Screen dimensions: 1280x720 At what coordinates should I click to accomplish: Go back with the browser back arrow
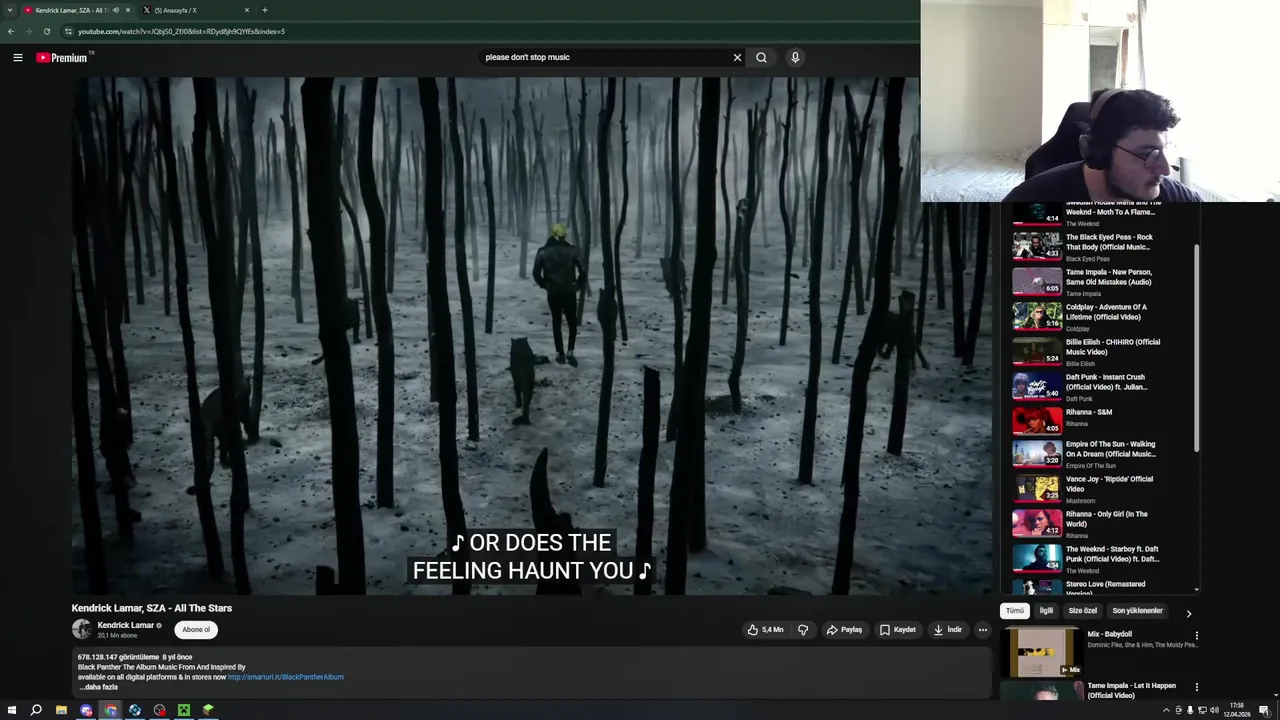pyautogui.click(x=10, y=31)
